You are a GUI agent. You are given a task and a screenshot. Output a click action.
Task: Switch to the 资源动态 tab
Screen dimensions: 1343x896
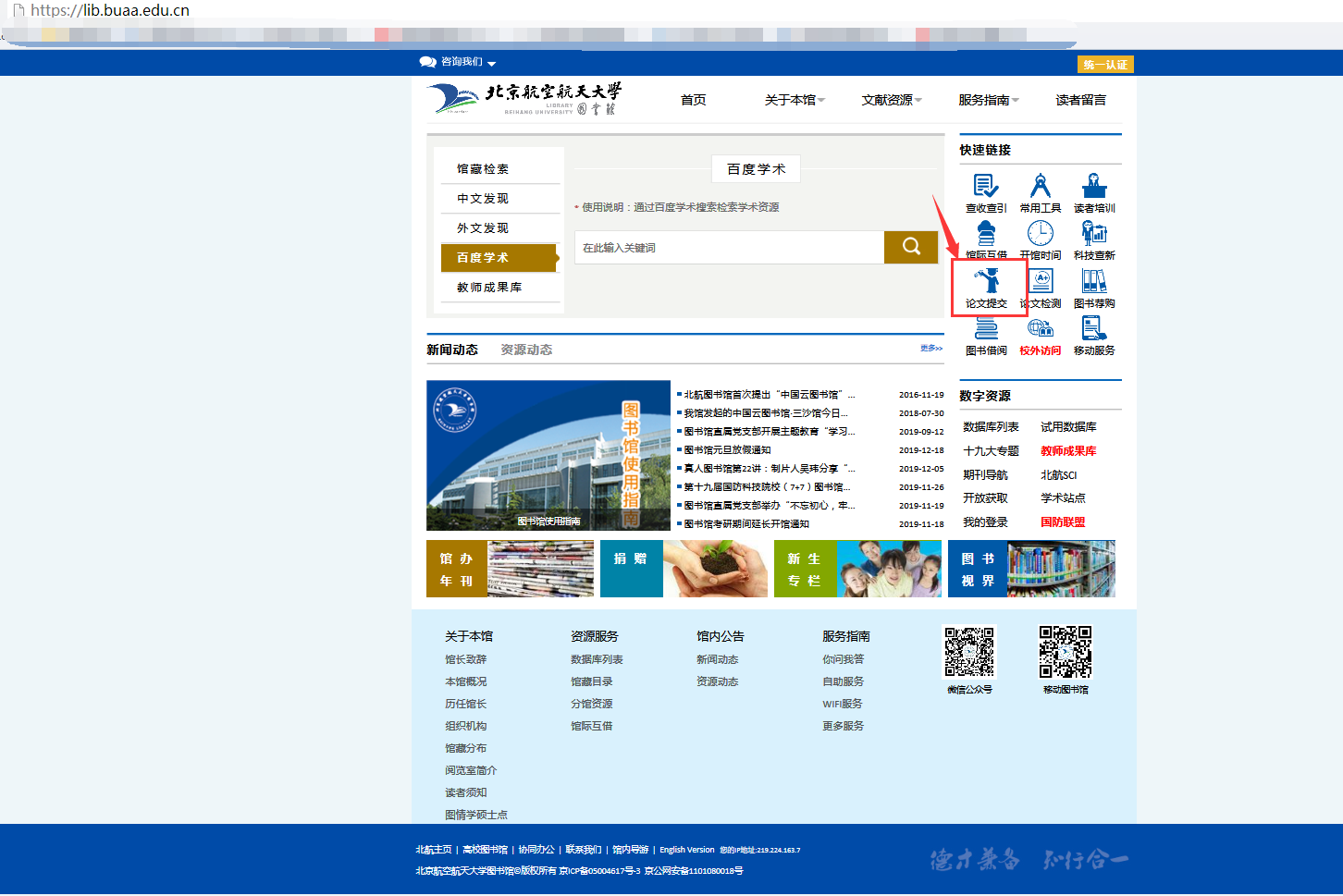[x=526, y=350]
